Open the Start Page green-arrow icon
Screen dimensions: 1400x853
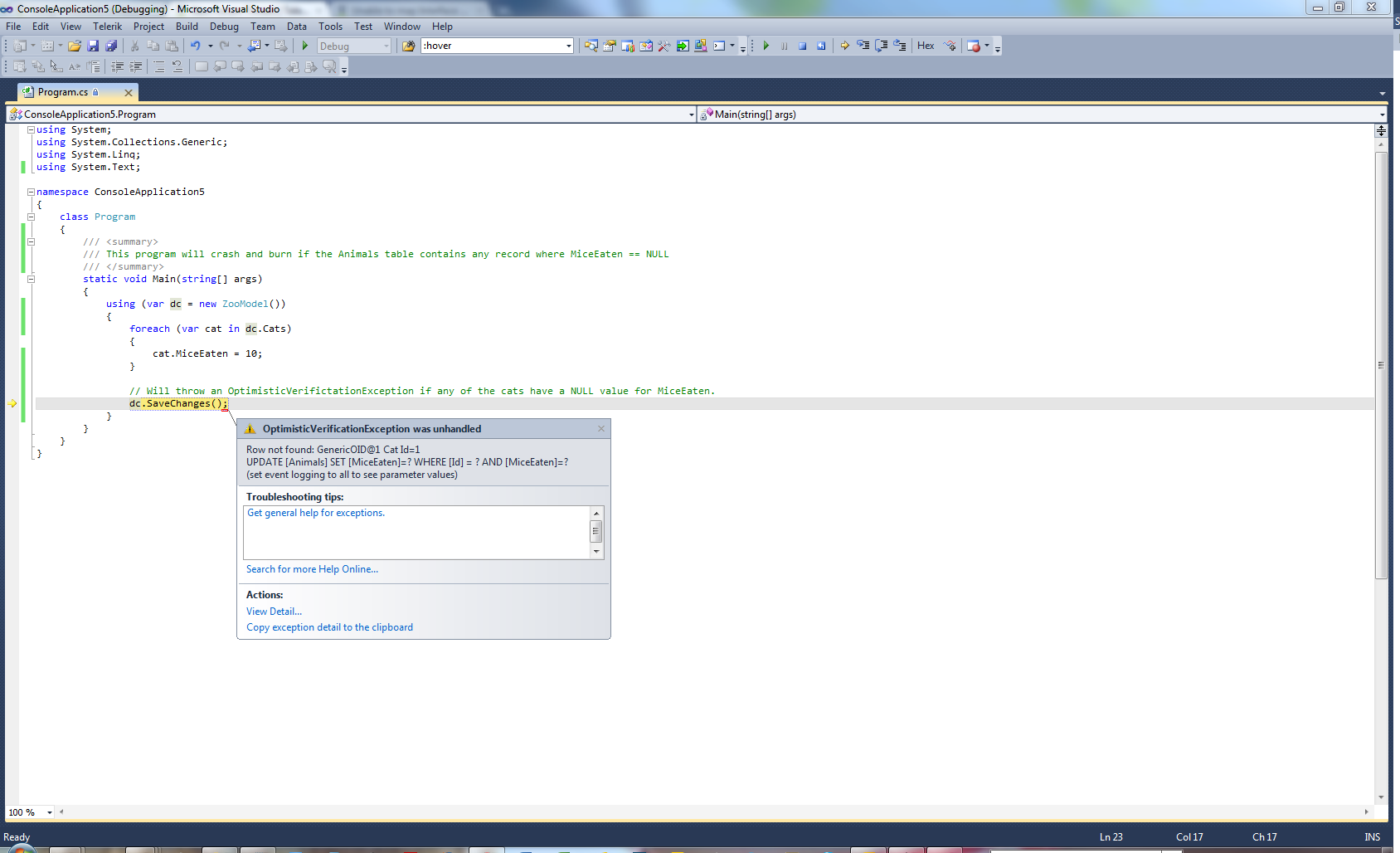pyautogui.click(x=683, y=46)
